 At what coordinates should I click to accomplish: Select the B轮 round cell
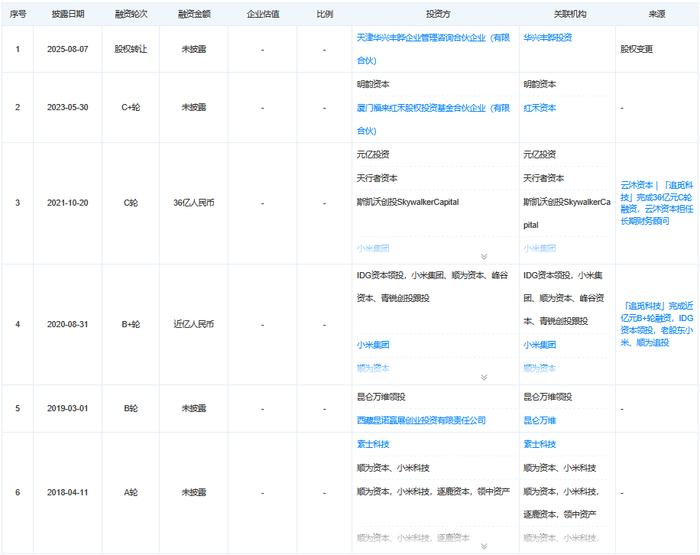tap(131, 408)
